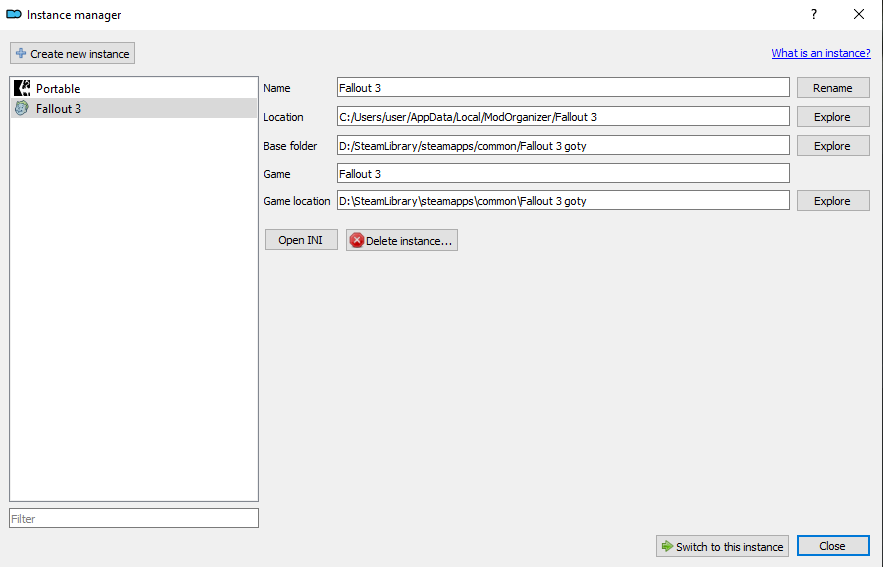Click the 'Game location' field label

point(297,201)
